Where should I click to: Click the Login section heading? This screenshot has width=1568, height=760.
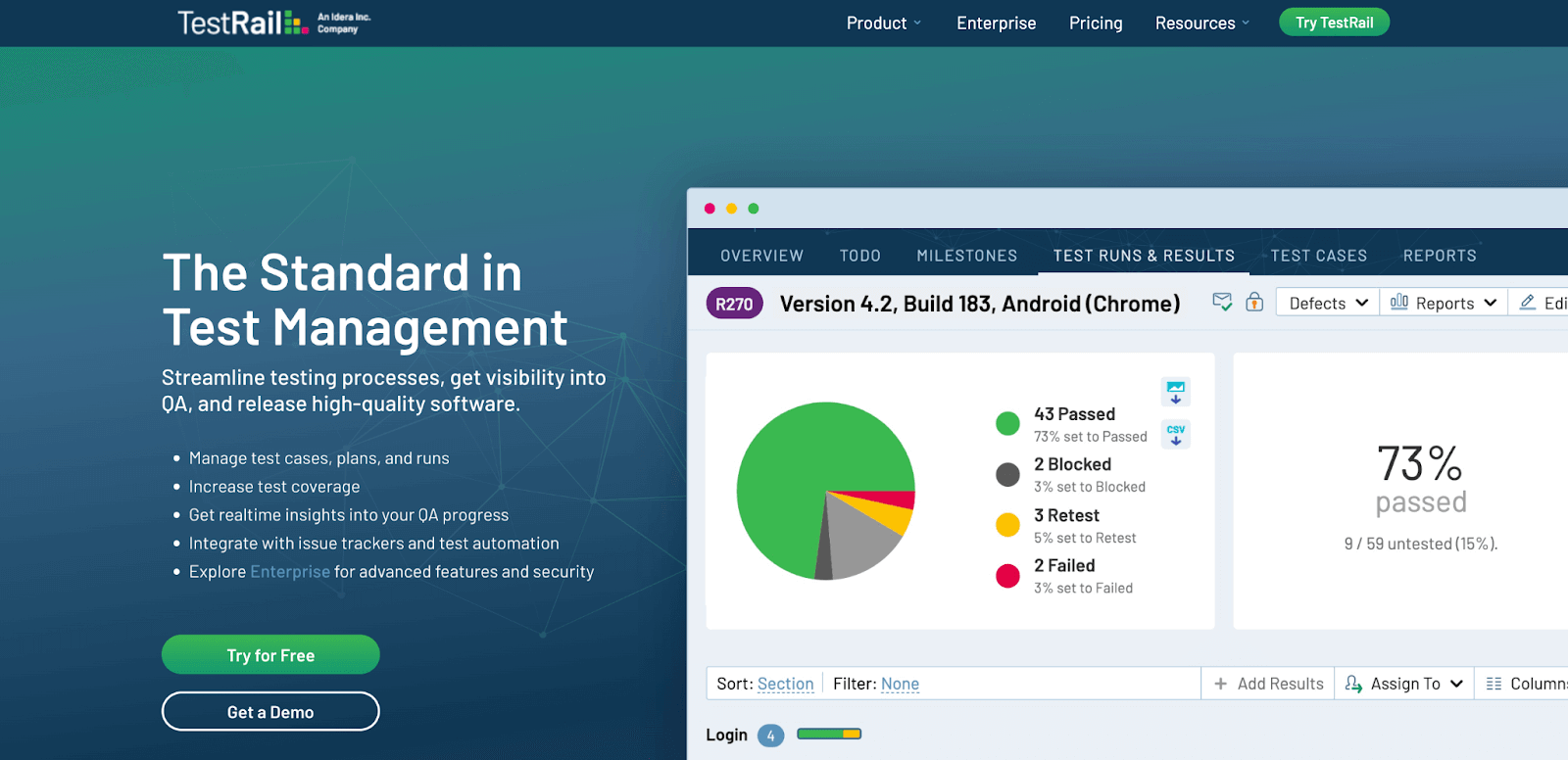[x=726, y=736]
